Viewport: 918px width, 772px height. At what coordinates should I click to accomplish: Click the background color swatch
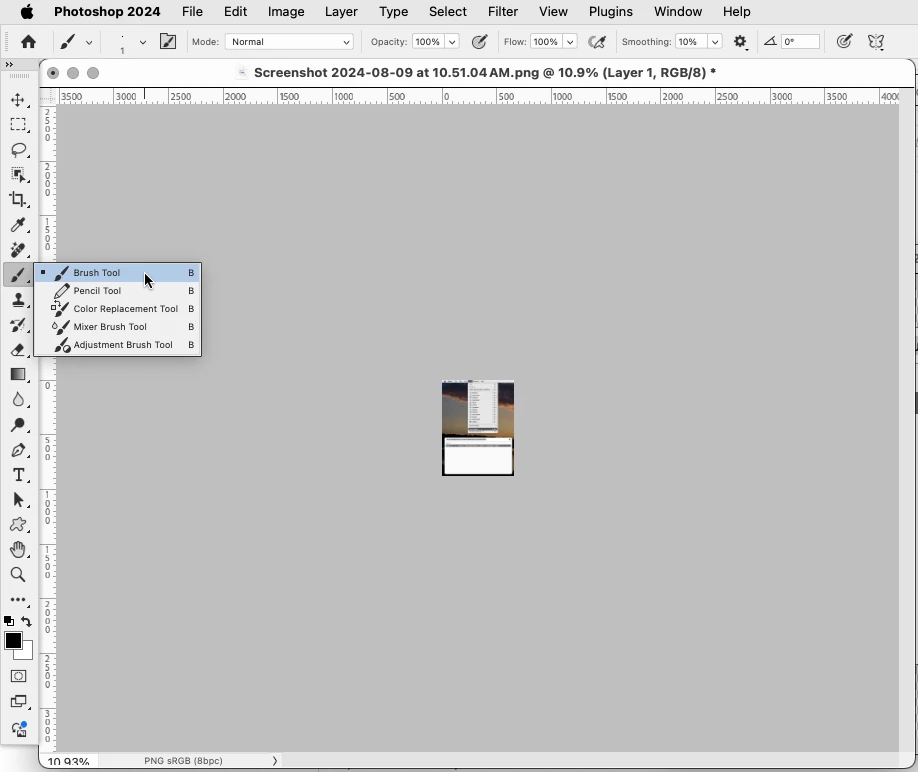tap(27, 653)
